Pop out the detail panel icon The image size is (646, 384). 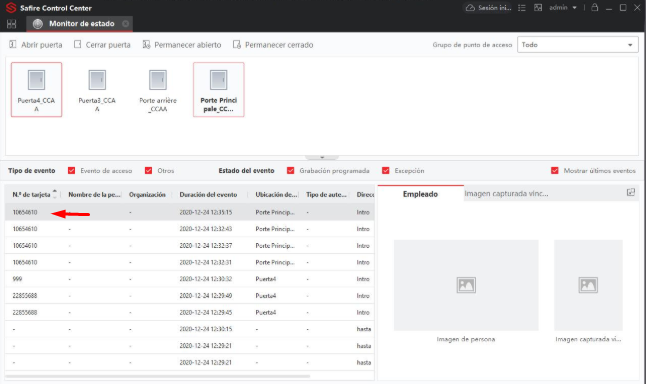point(631,192)
